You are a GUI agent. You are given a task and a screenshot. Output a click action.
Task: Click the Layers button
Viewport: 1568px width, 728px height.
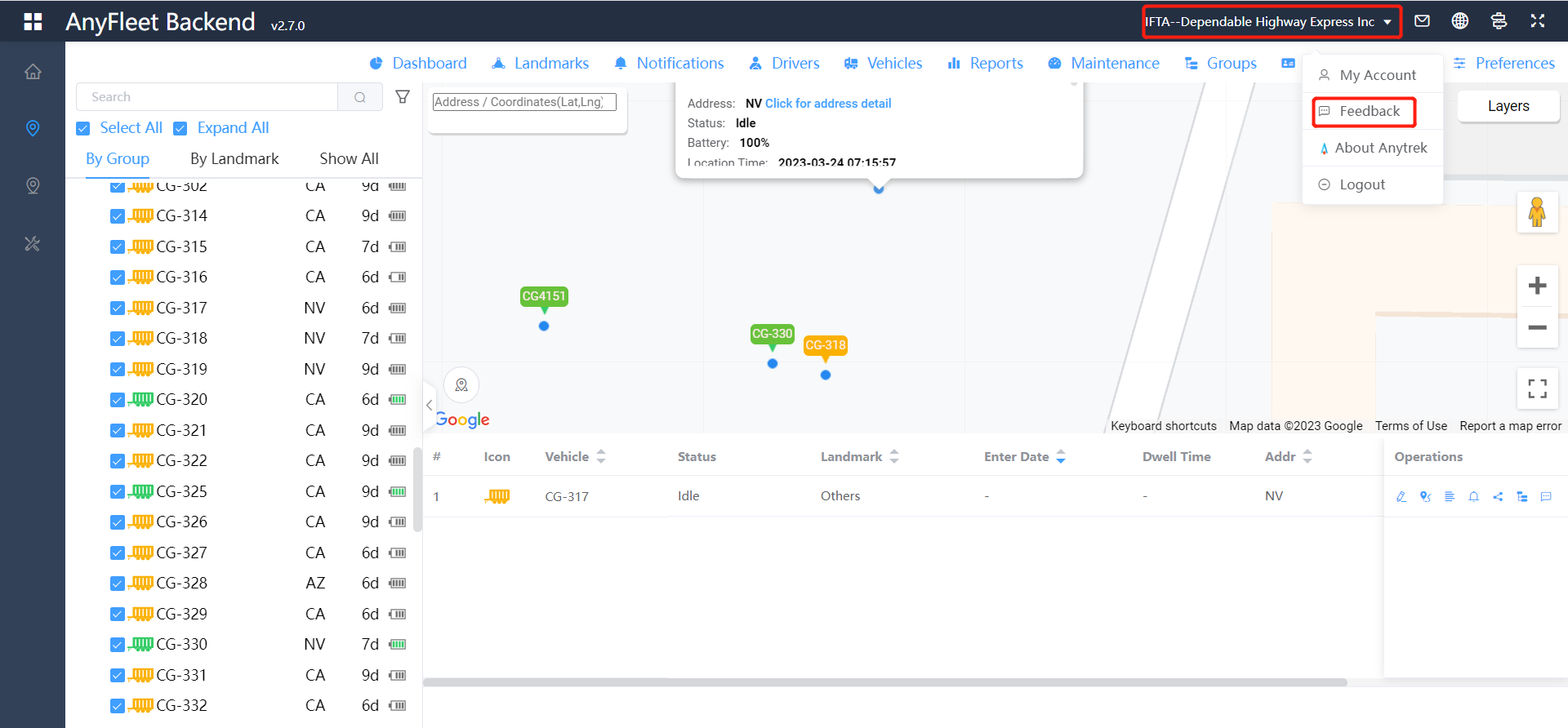pyautogui.click(x=1508, y=106)
